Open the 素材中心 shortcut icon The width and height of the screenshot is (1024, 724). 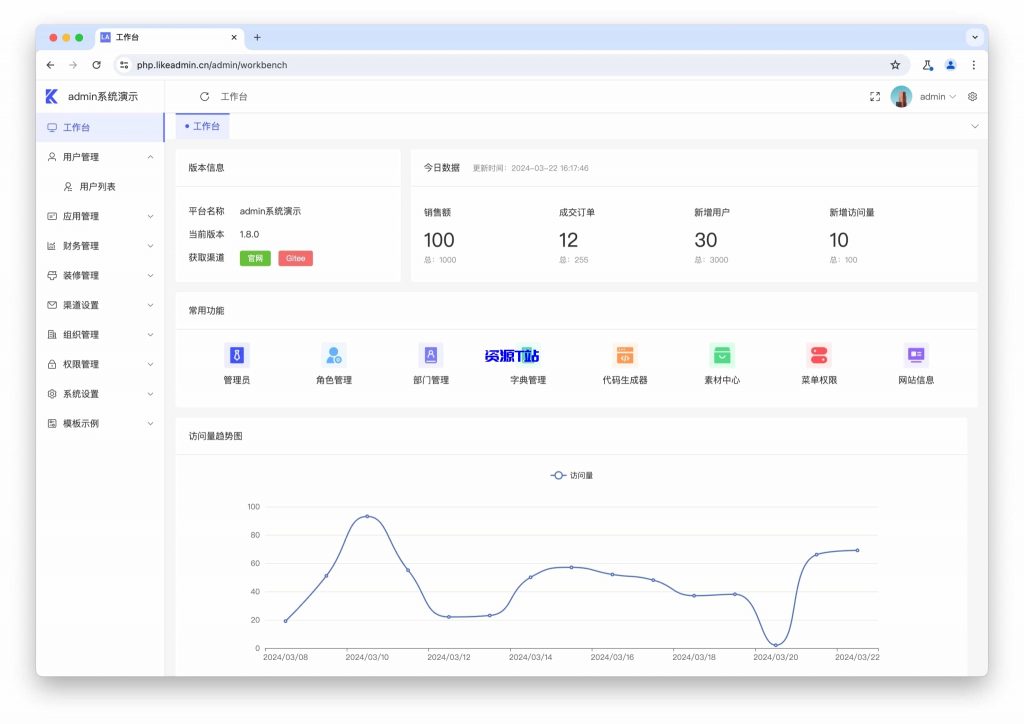722,355
